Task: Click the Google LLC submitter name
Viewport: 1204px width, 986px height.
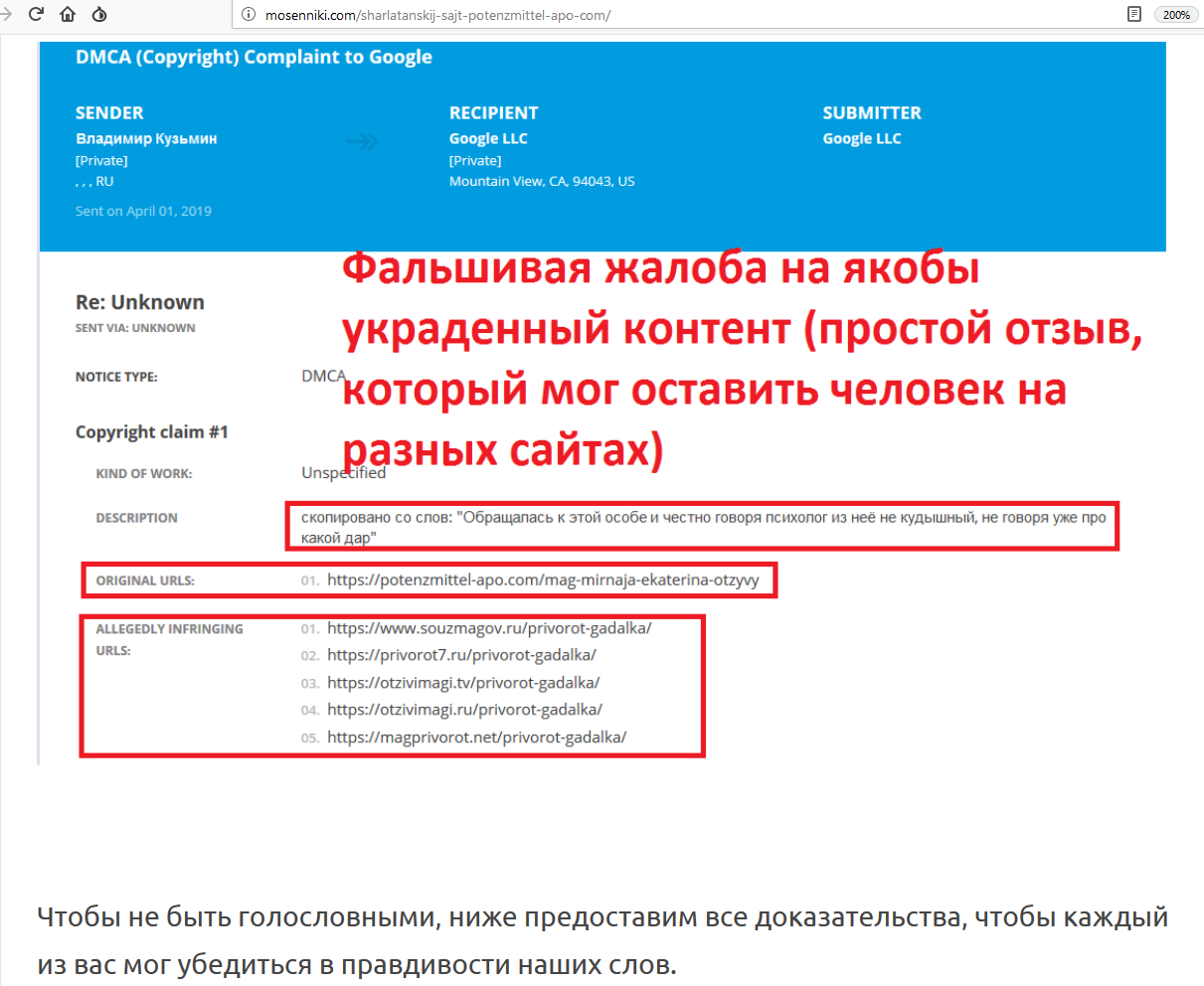Action: 862,139
